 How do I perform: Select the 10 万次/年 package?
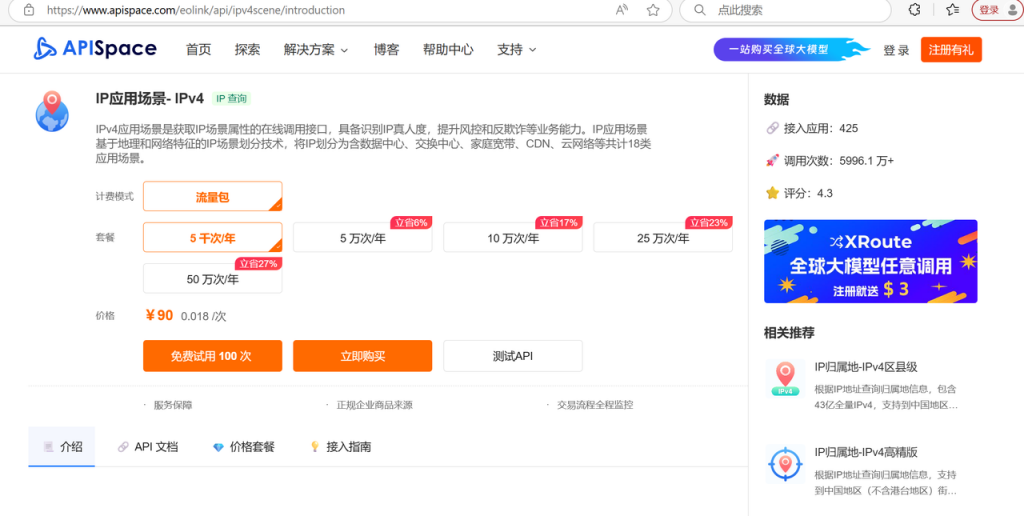(x=513, y=238)
